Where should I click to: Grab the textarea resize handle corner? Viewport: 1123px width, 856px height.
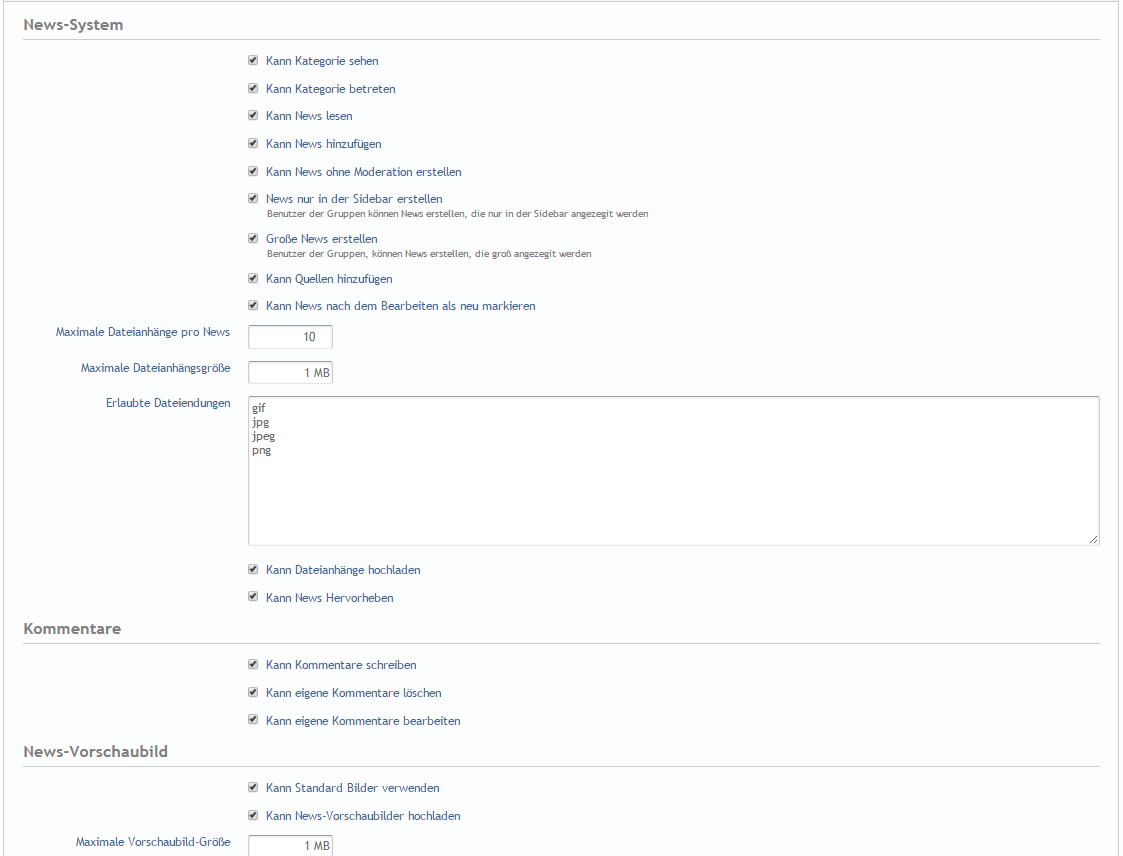coord(1093,539)
